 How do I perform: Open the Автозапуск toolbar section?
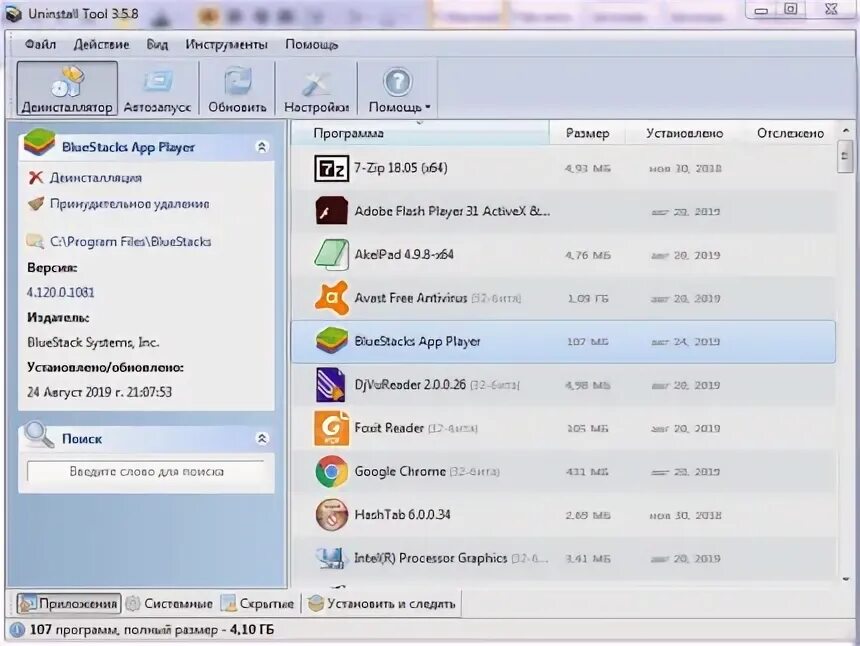click(157, 88)
